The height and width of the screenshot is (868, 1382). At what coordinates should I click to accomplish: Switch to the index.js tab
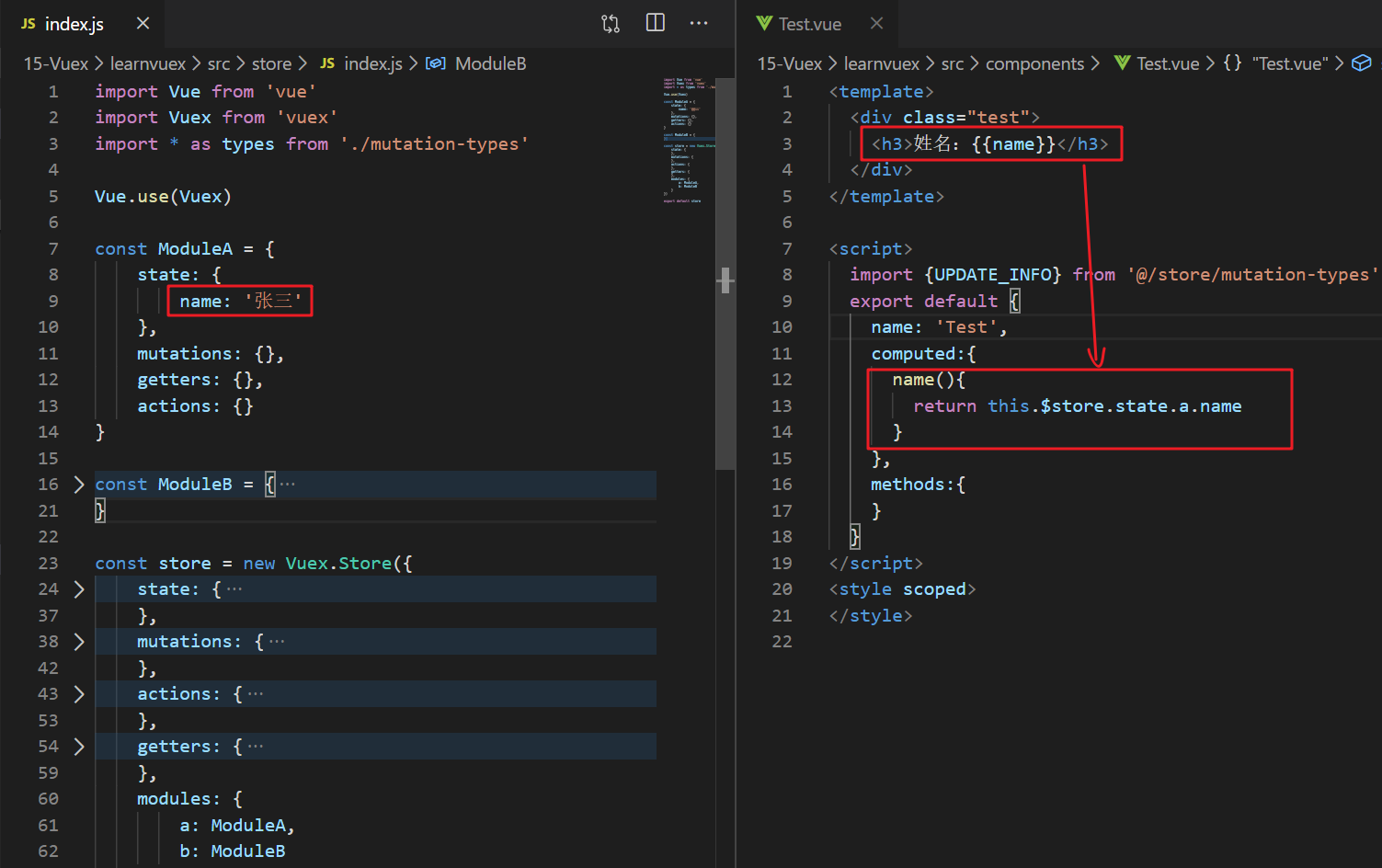coord(74,24)
